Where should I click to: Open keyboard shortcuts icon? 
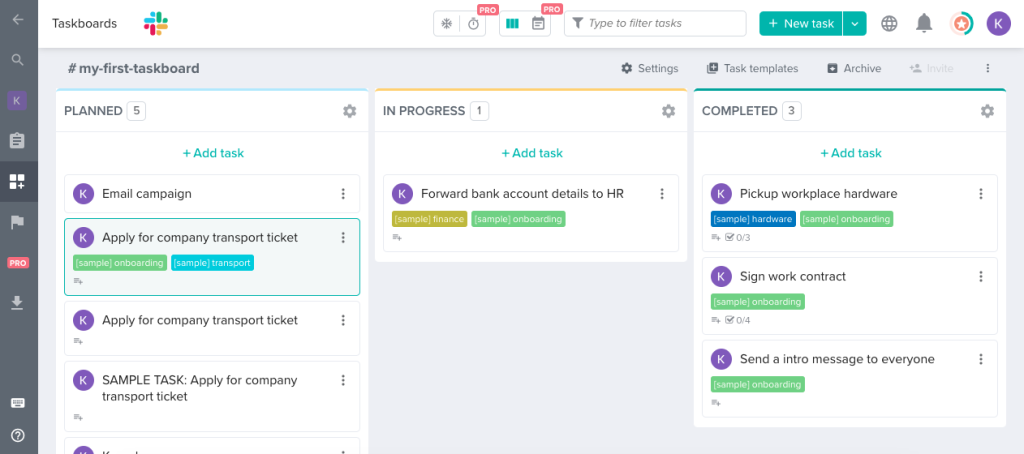coord(18,403)
